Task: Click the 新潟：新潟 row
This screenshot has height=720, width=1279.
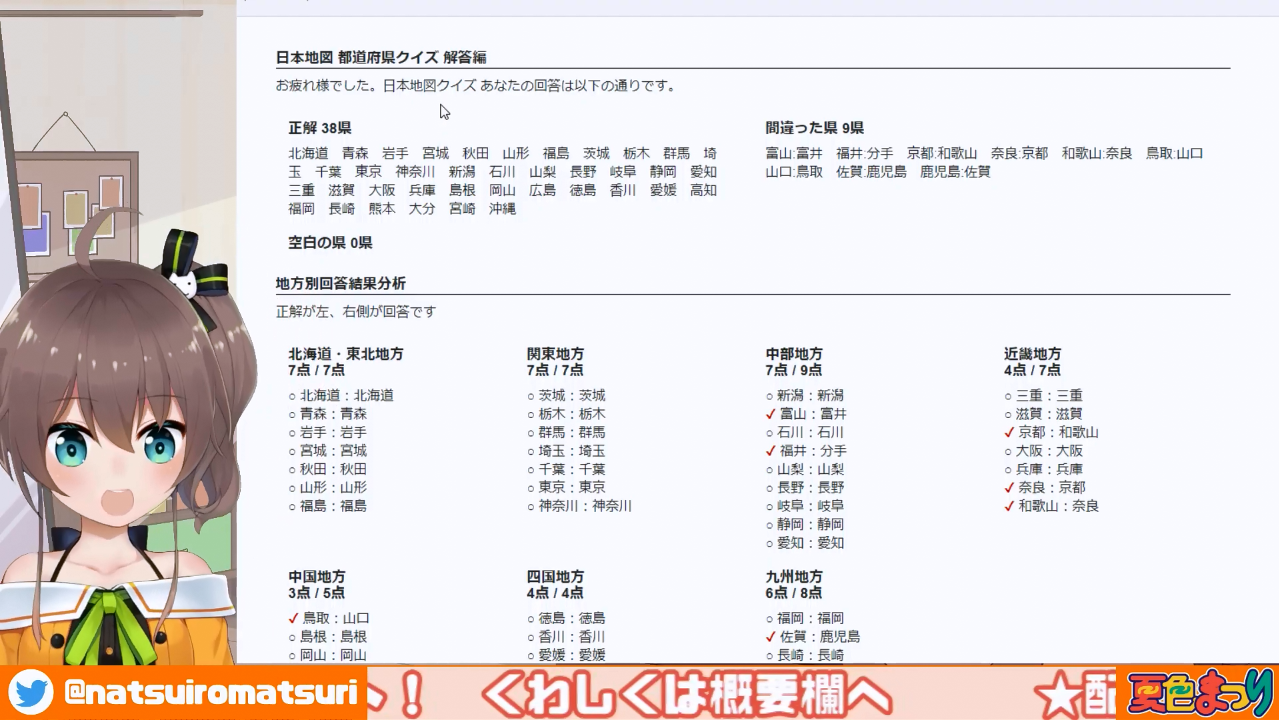Action: (x=805, y=396)
